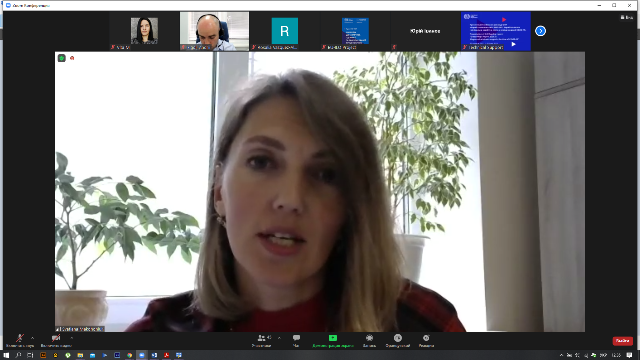Select the name-only participant tile
This screenshot has width=640, height=360.
pos(425,31)
